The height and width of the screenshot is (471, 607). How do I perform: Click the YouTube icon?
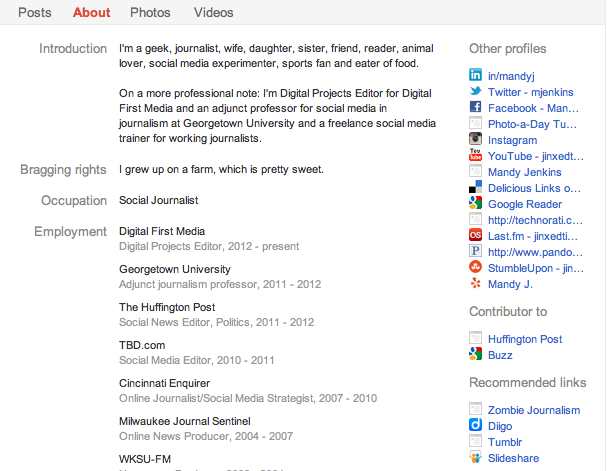(x=476, y=156)
